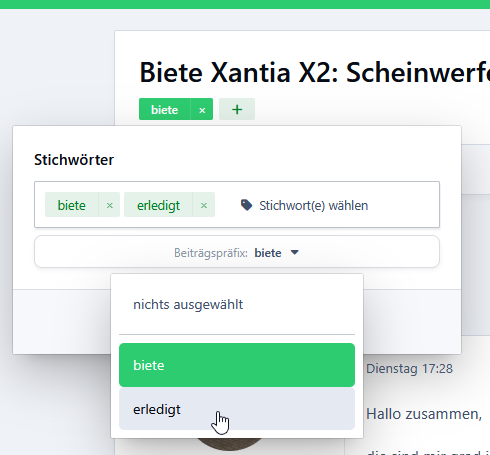Click the Dienstag 17:28 post timestamp

[x=409, y=369]
